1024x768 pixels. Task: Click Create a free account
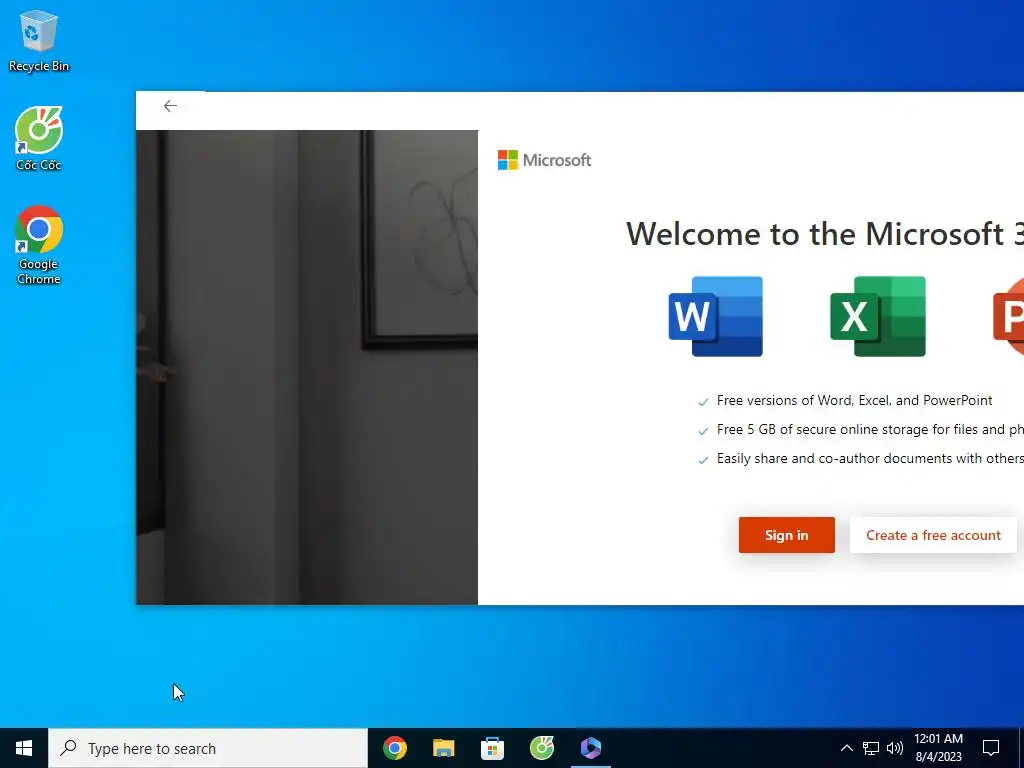[x=933, y=535]
